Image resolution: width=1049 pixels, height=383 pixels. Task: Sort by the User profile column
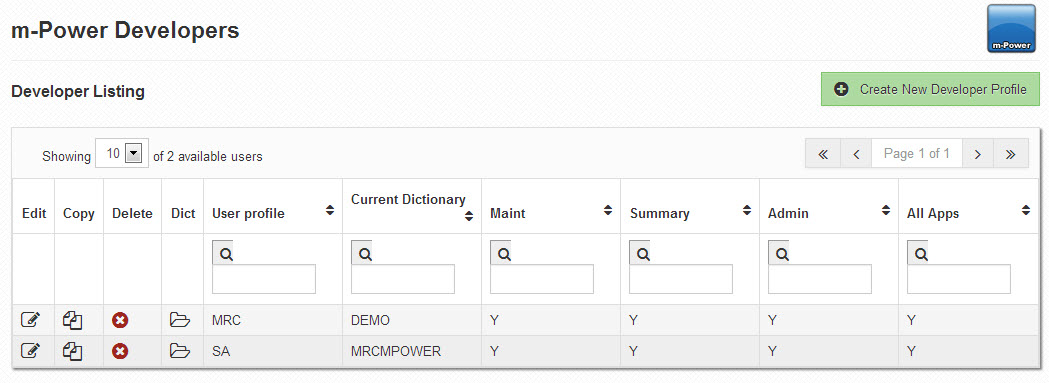click(330, 210)
